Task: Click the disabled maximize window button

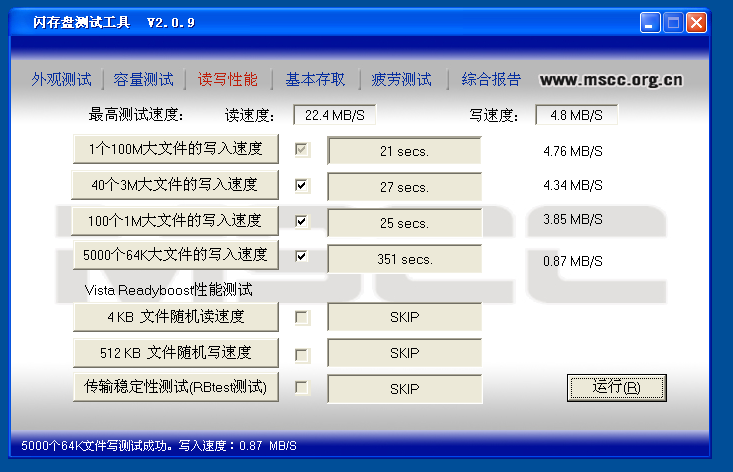Action: pos(673,22)
